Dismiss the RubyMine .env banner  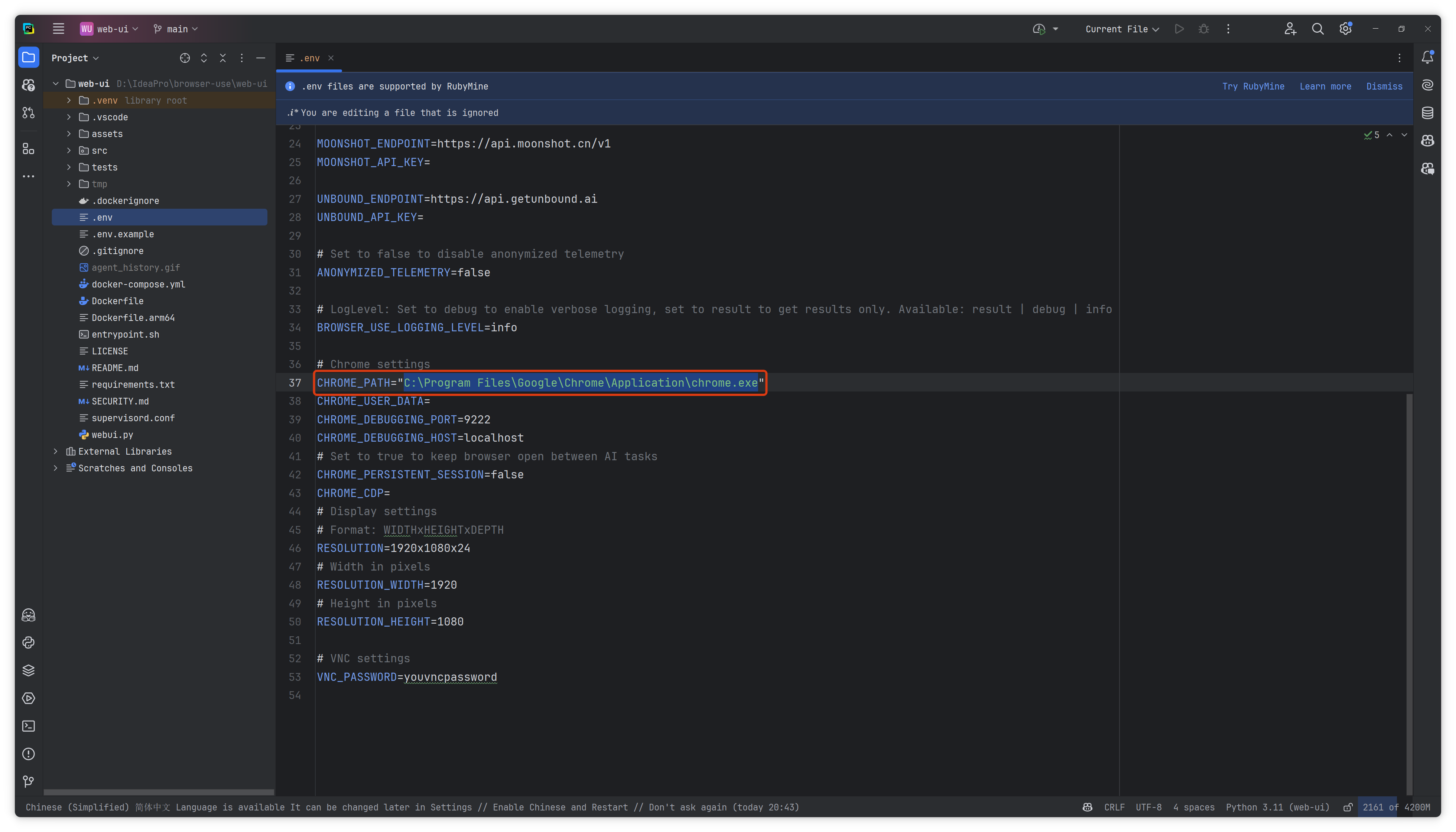1384,86
